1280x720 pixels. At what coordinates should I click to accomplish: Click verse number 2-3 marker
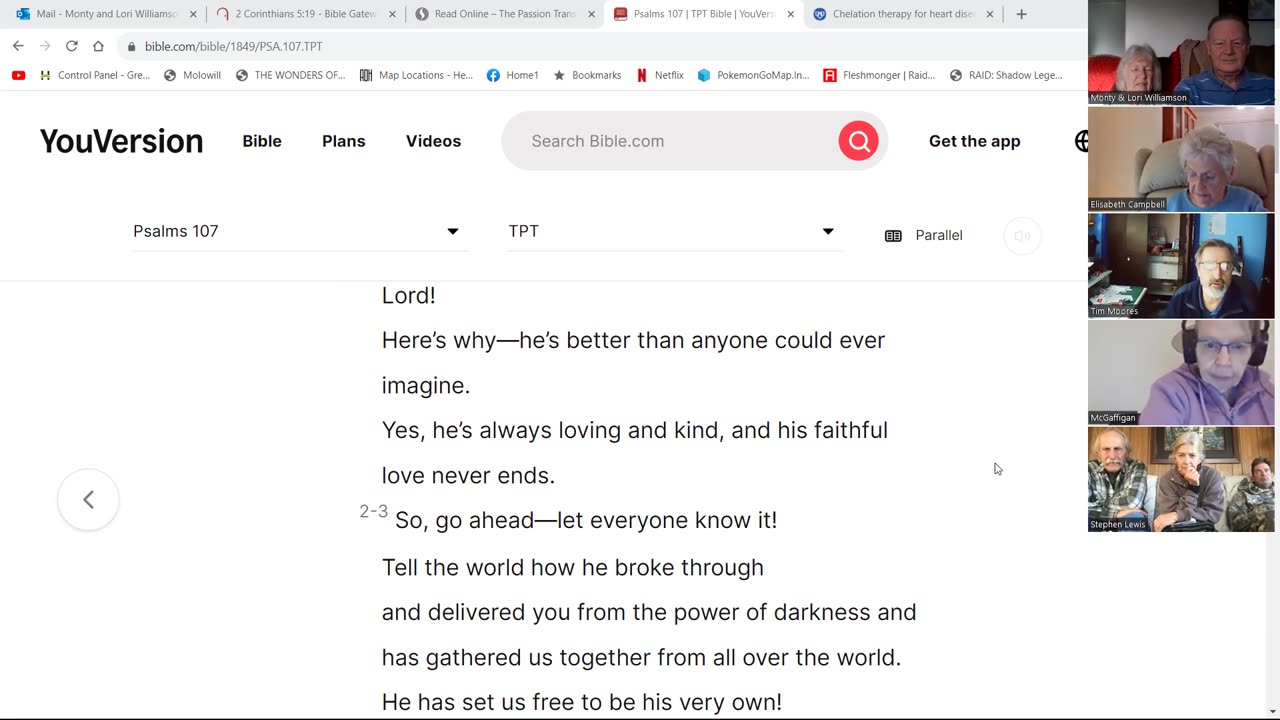[x=374, y=511]
